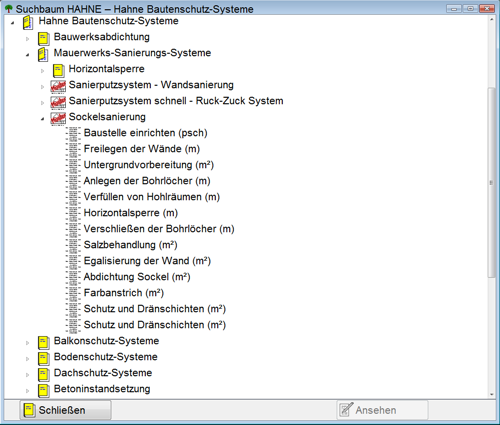Viewport: 500px width, 425px height.
Task: Click the position icon beside Untergrundvorbereitung
Action: click(73, 165)
